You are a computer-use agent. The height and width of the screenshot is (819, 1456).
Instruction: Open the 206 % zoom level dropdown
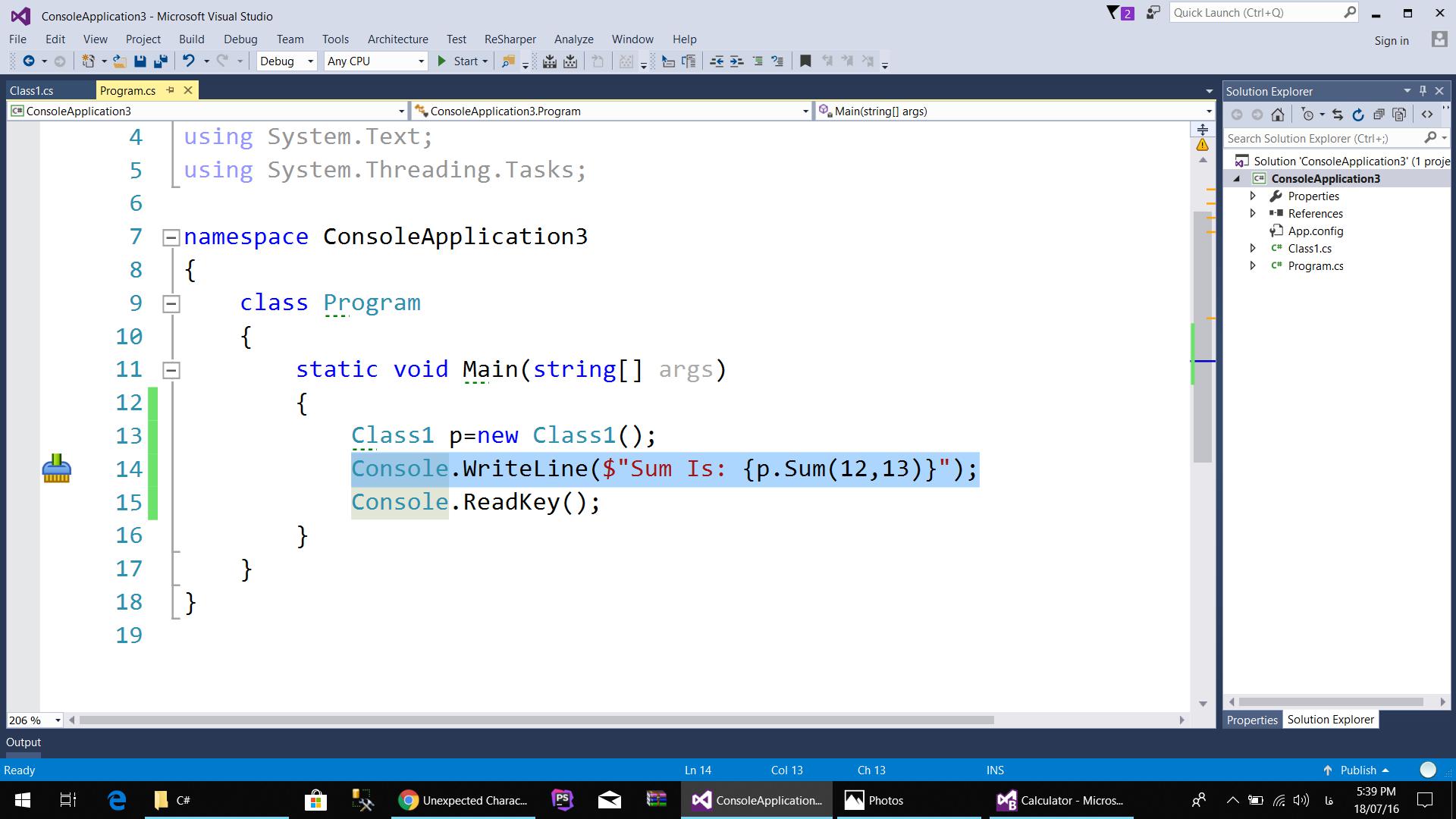click(35, 720)
